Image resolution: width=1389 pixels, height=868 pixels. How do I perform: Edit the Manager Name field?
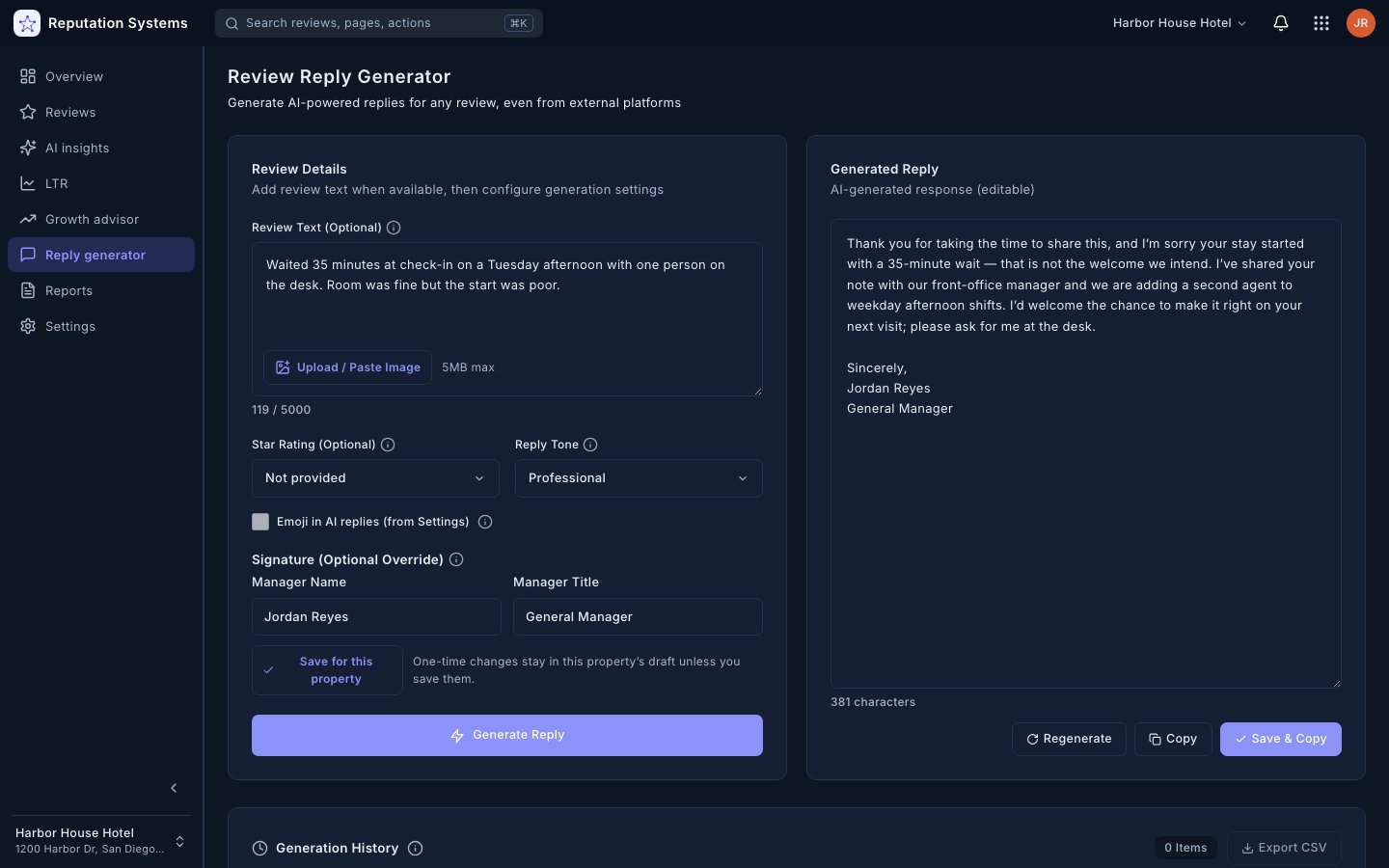coord(376,617)
